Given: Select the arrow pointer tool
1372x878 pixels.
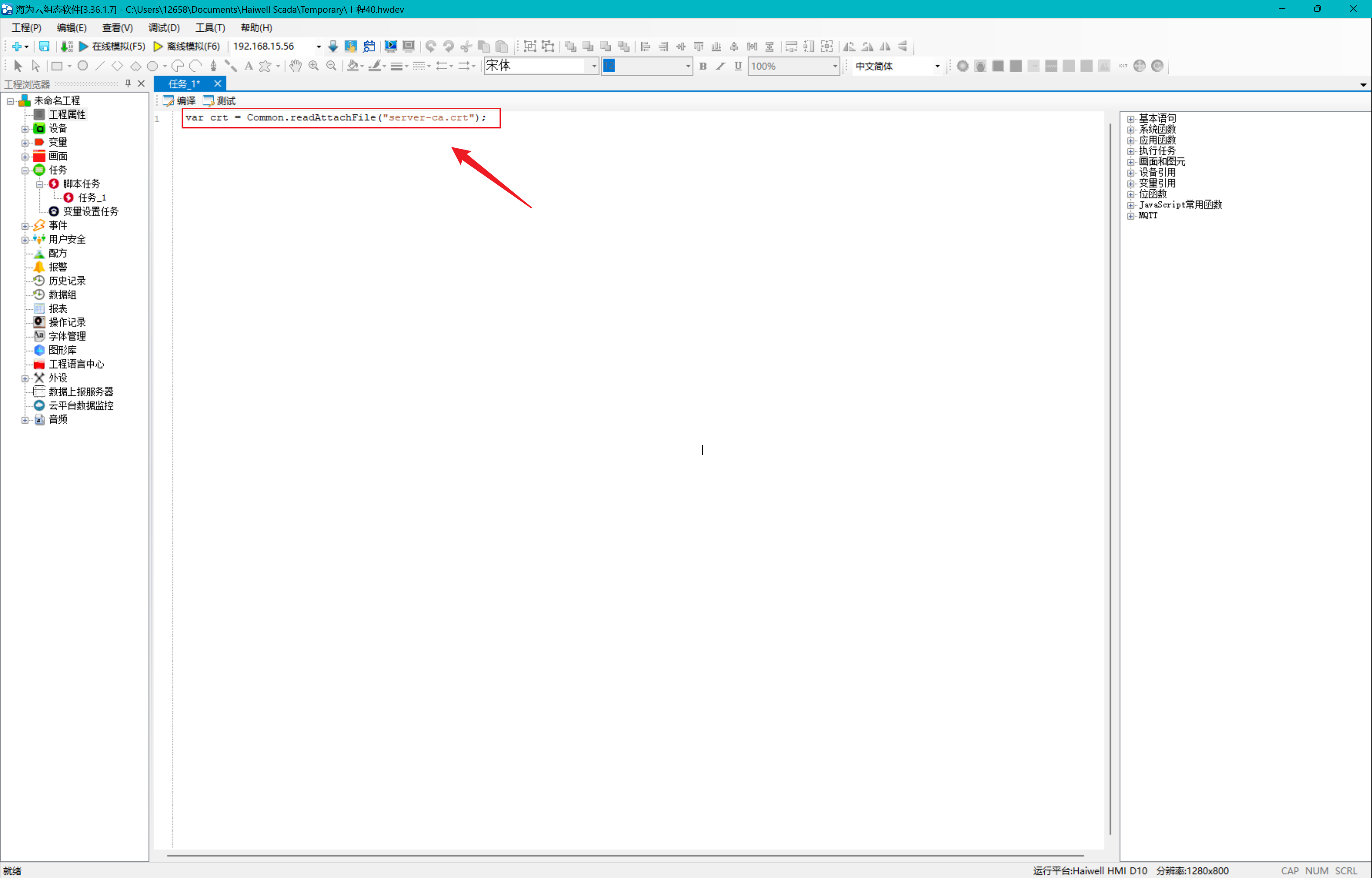Looking at the screenshot, I should [18, 66].
